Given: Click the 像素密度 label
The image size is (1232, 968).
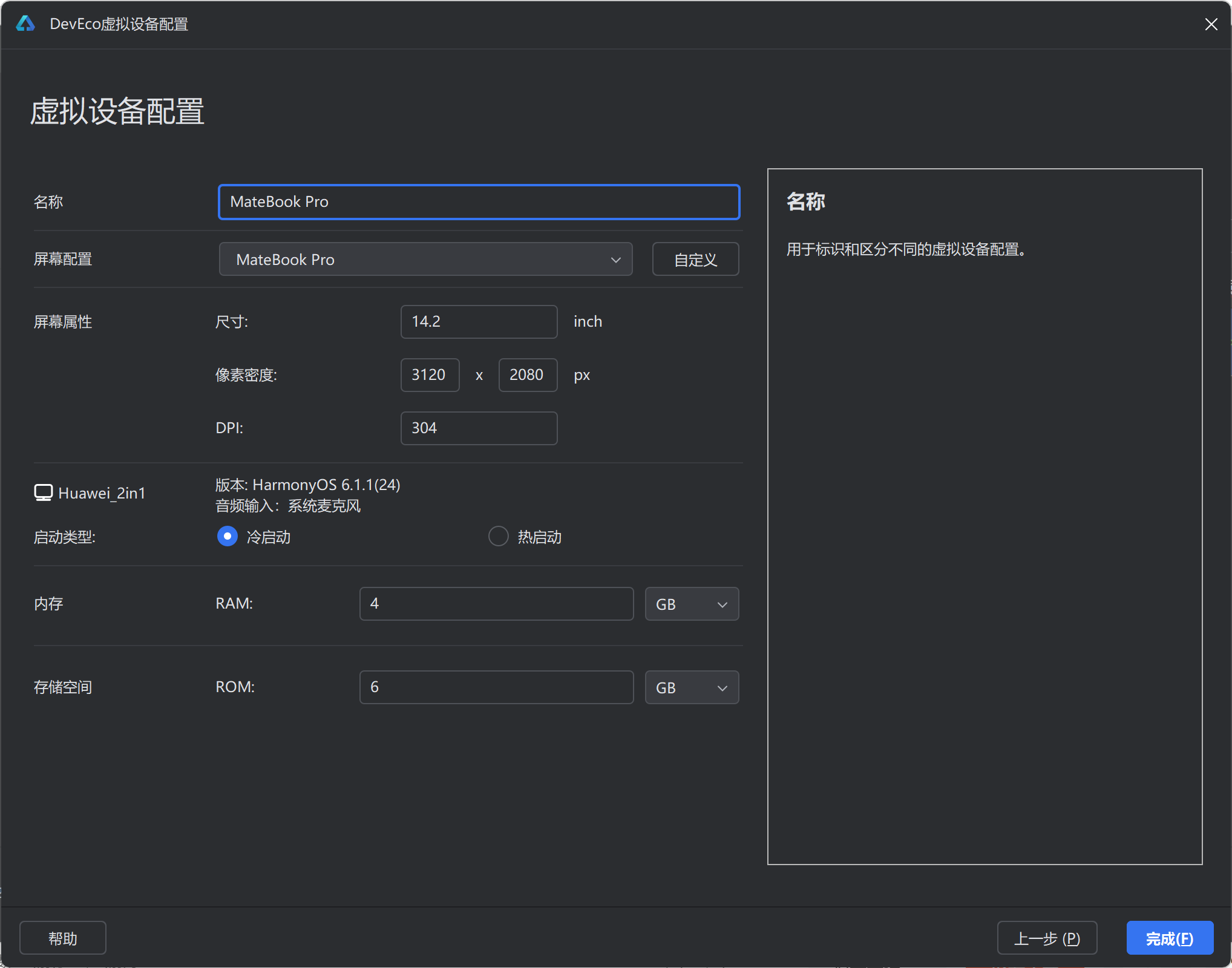Looking at the screenshot, I should coord(246,375).
